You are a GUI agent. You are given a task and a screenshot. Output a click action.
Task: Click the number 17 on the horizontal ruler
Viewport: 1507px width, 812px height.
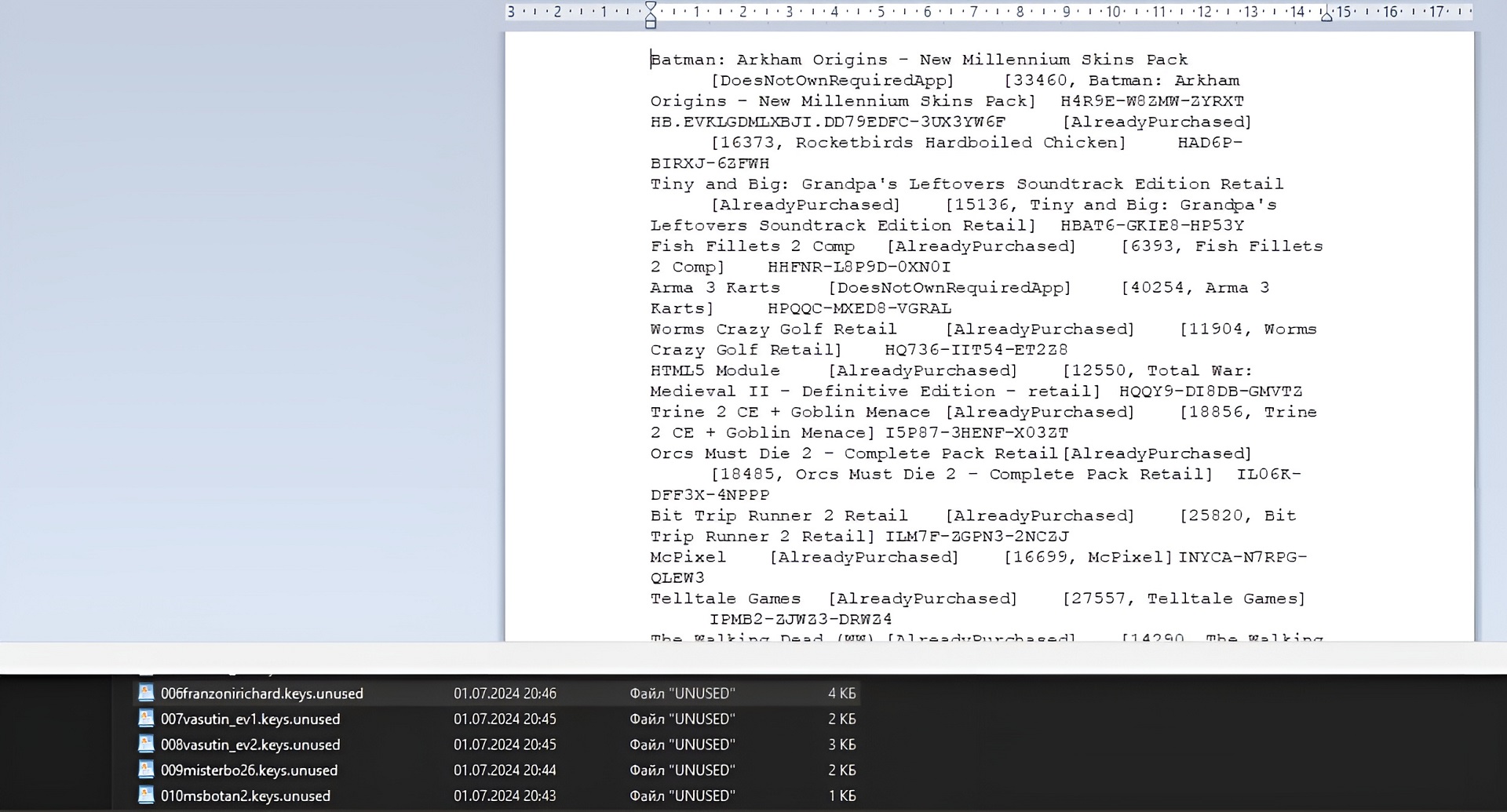pyautogui.click(x=1436, y=12)
